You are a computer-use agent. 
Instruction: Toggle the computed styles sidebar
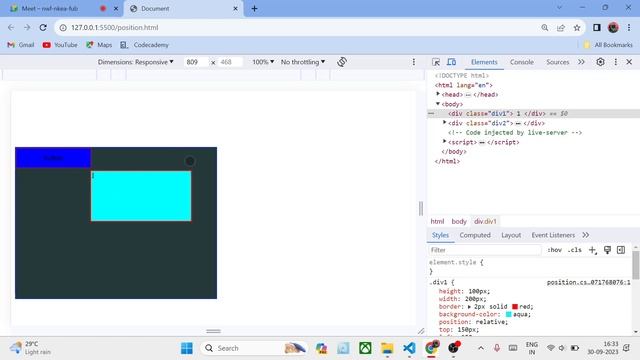(x=621, y=250)
